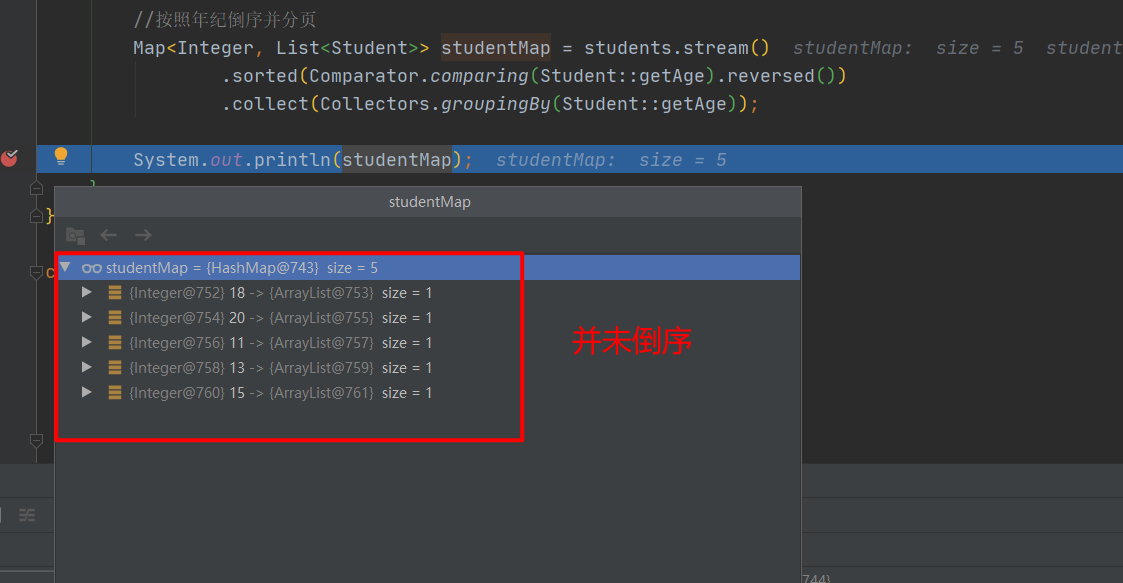
Task: Click the forward navigation arrow in the popup toolbar
Action: pos(142,235)
